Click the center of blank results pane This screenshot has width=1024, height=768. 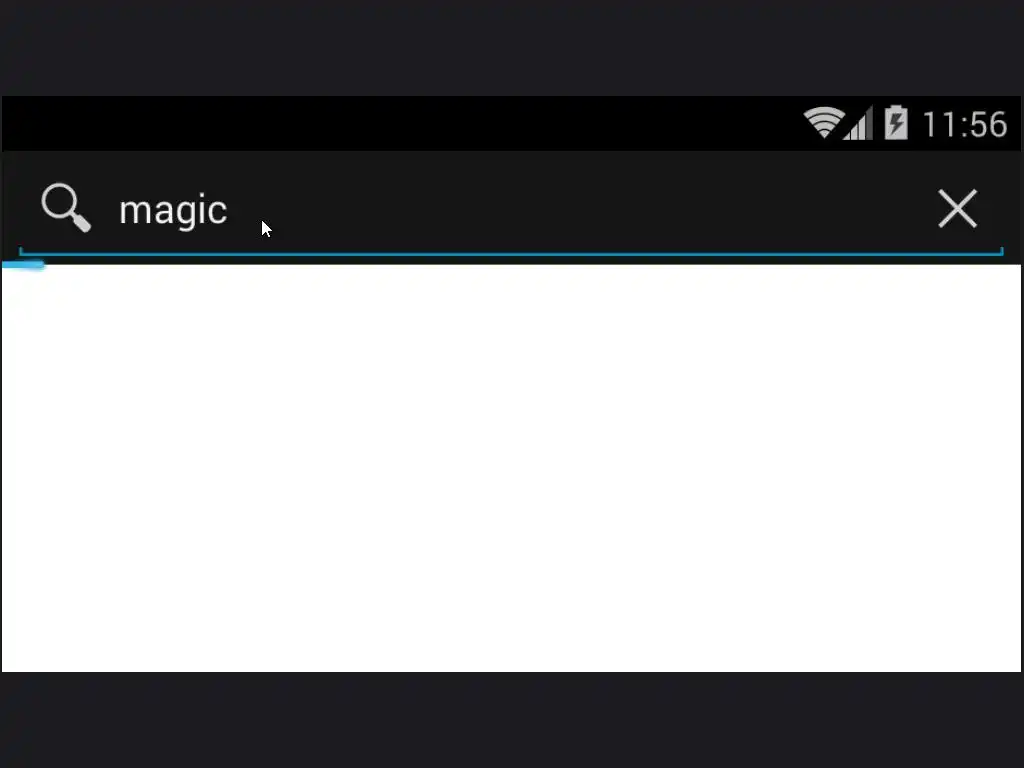click(511, 468)
